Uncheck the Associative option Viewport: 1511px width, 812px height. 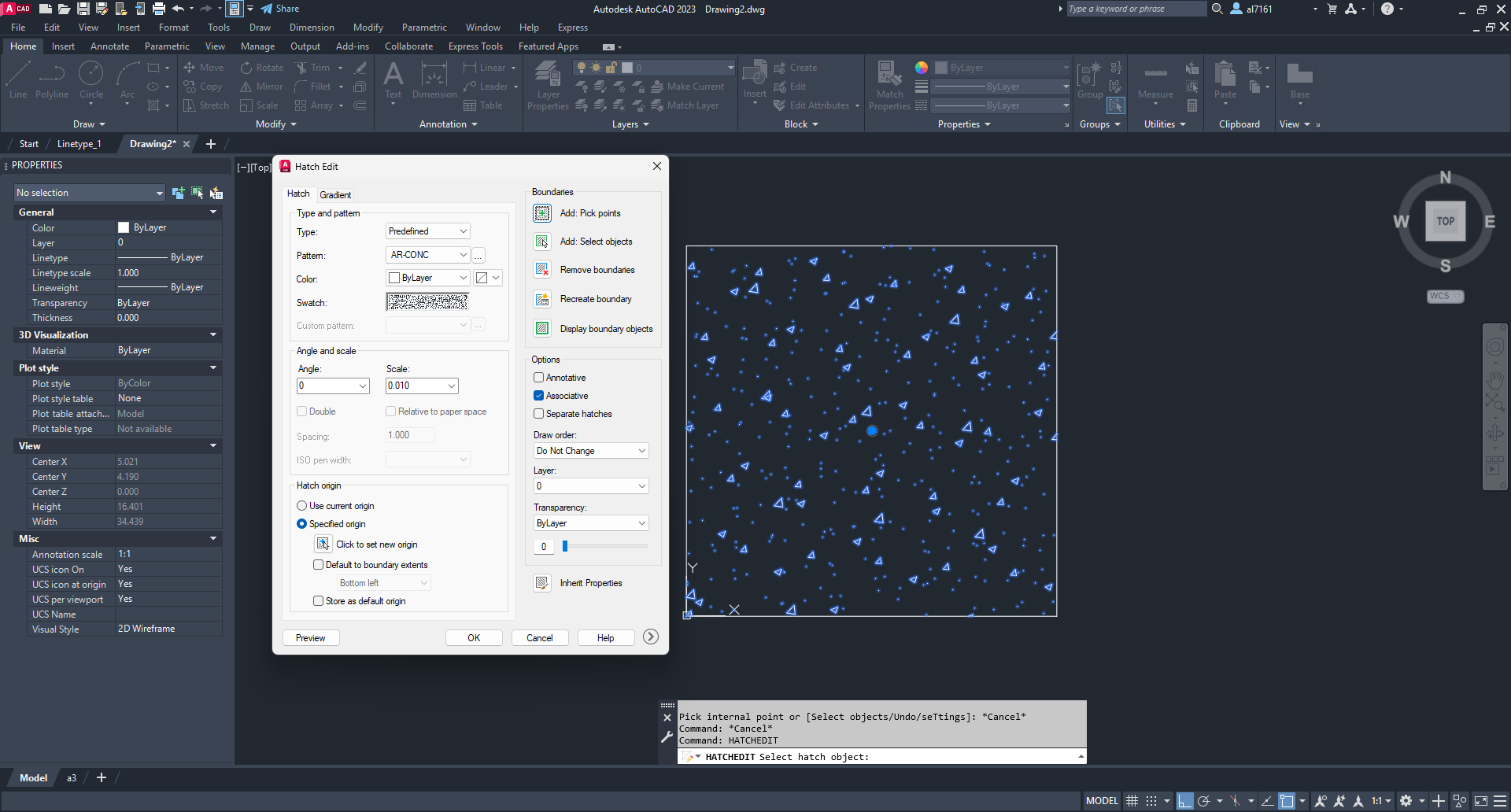[x=539, y=396]
